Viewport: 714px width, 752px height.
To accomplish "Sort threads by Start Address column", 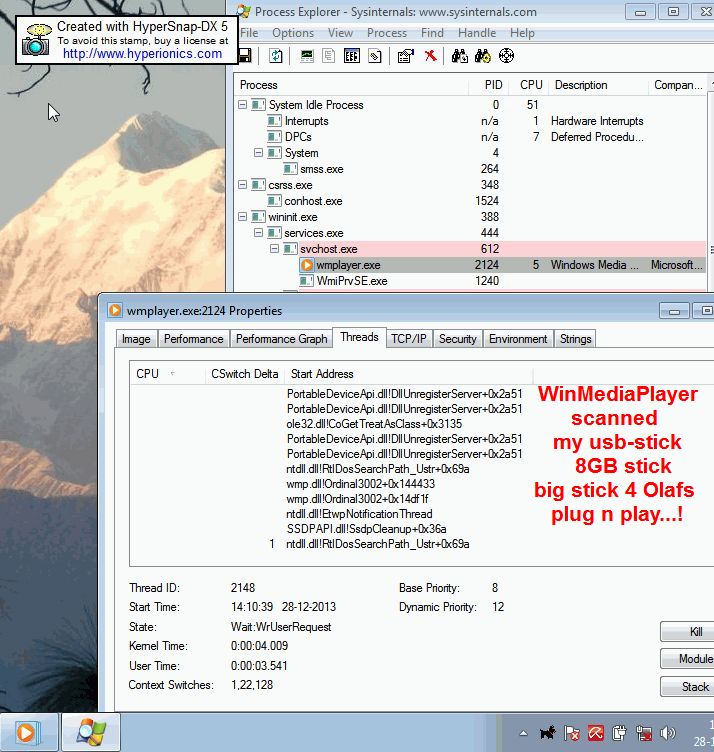I will (x=409, y=374).
